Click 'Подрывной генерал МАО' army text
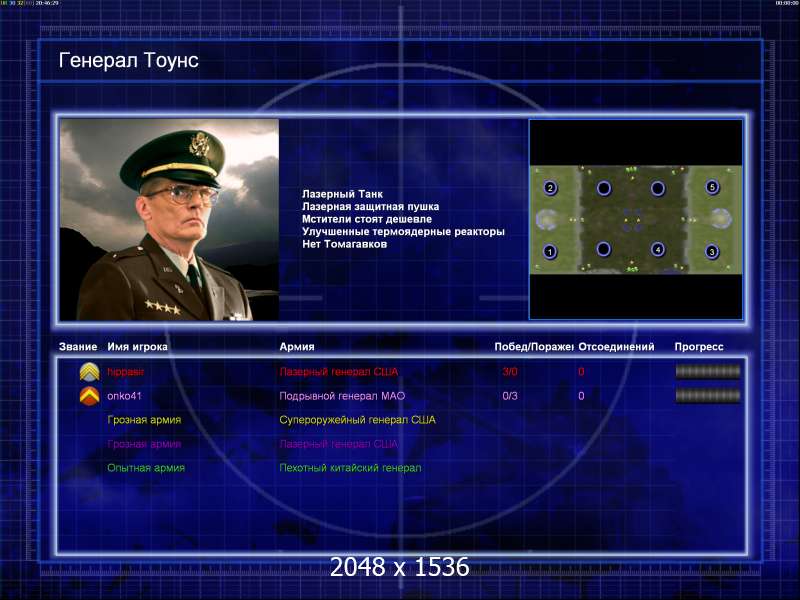800x600 pixels. pyautogui.click(x=342, y=396)
